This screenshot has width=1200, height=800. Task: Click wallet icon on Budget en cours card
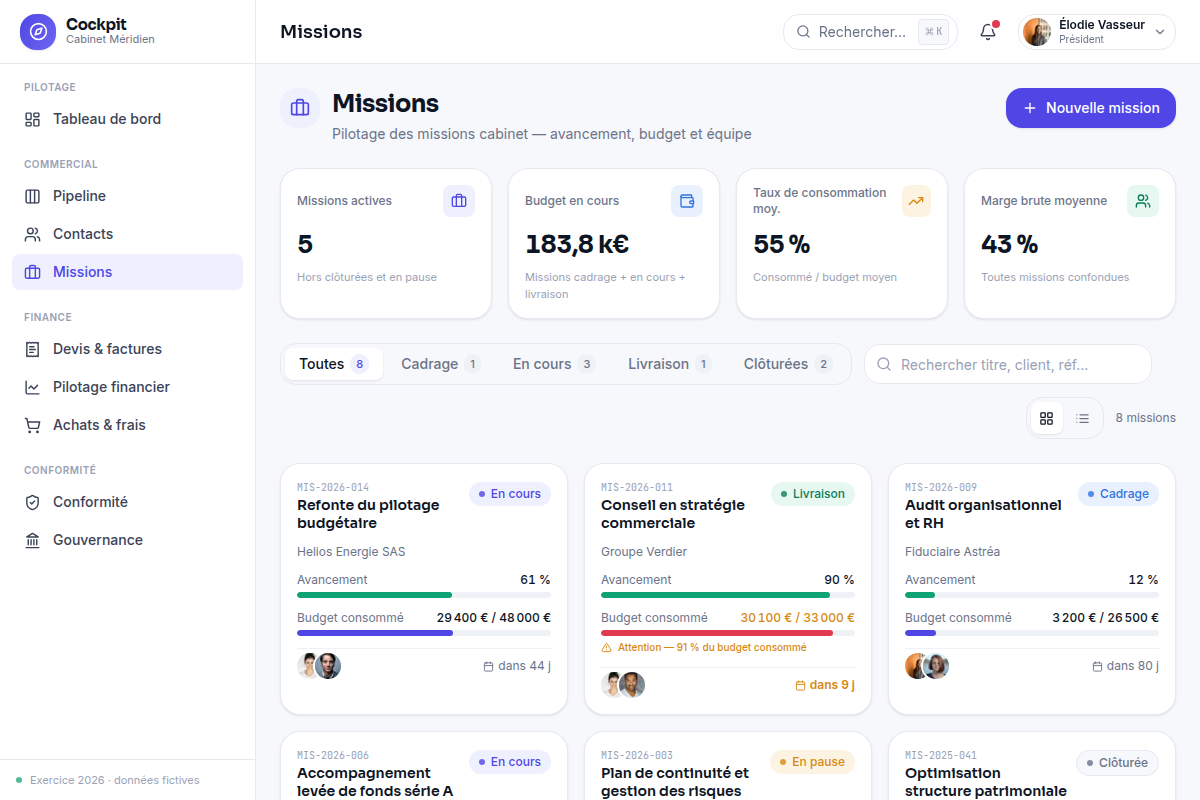(687, 201)
